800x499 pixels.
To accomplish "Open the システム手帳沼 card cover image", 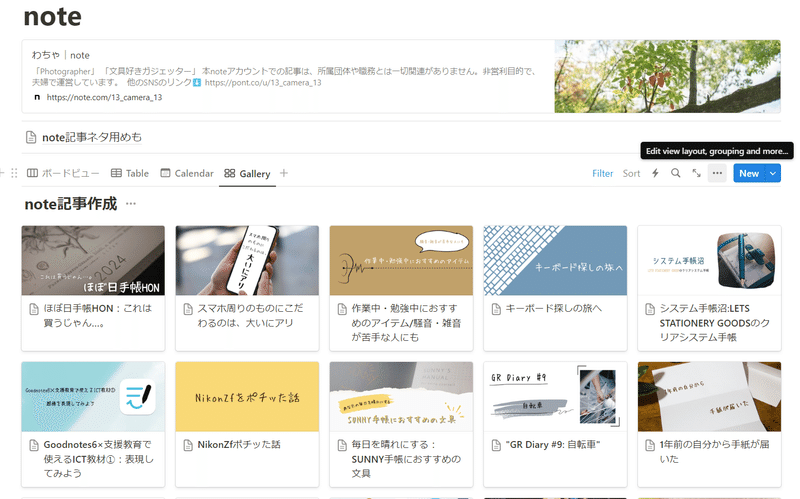I will click(709, 260).
